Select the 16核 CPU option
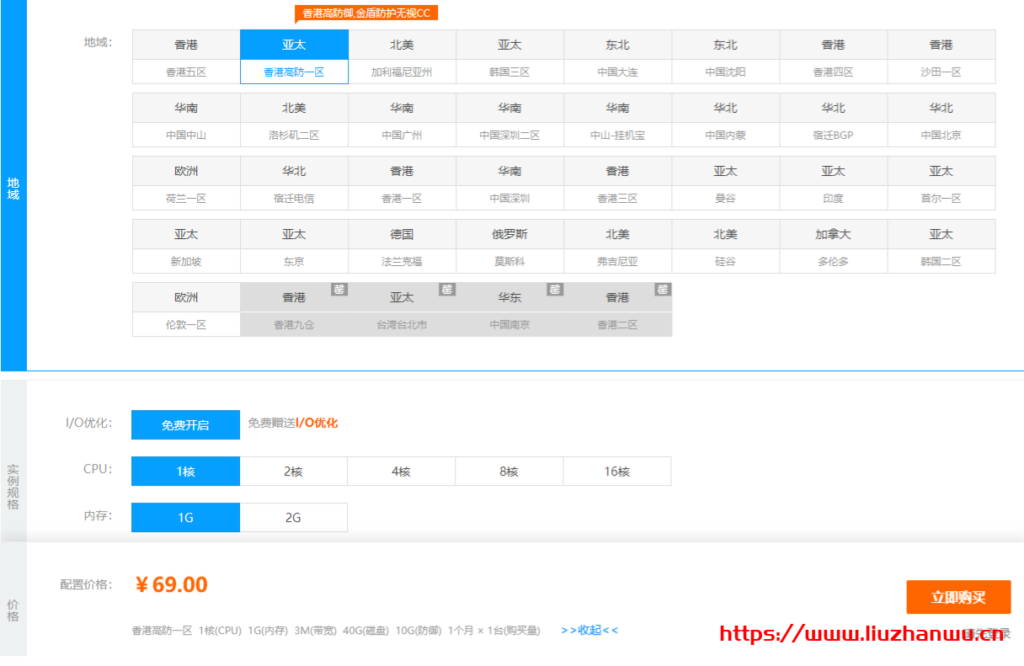This screenshot has width=1024, height=666. click(x=617, y=471)
